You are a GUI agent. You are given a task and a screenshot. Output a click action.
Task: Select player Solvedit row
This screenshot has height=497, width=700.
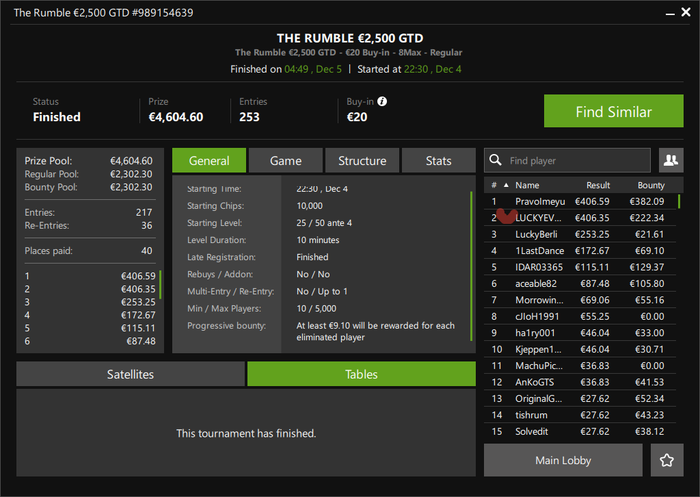pyautogui.click(x=579, y=431)
